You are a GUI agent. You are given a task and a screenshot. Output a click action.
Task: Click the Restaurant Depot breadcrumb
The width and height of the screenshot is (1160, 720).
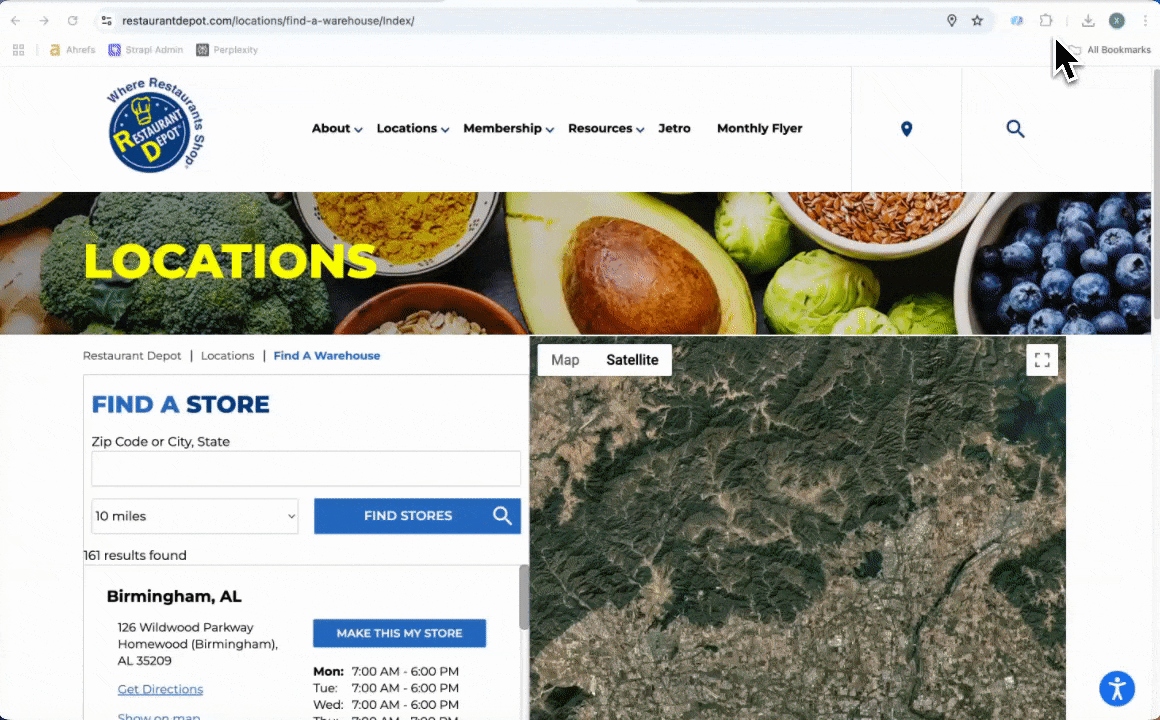[132, 356]
